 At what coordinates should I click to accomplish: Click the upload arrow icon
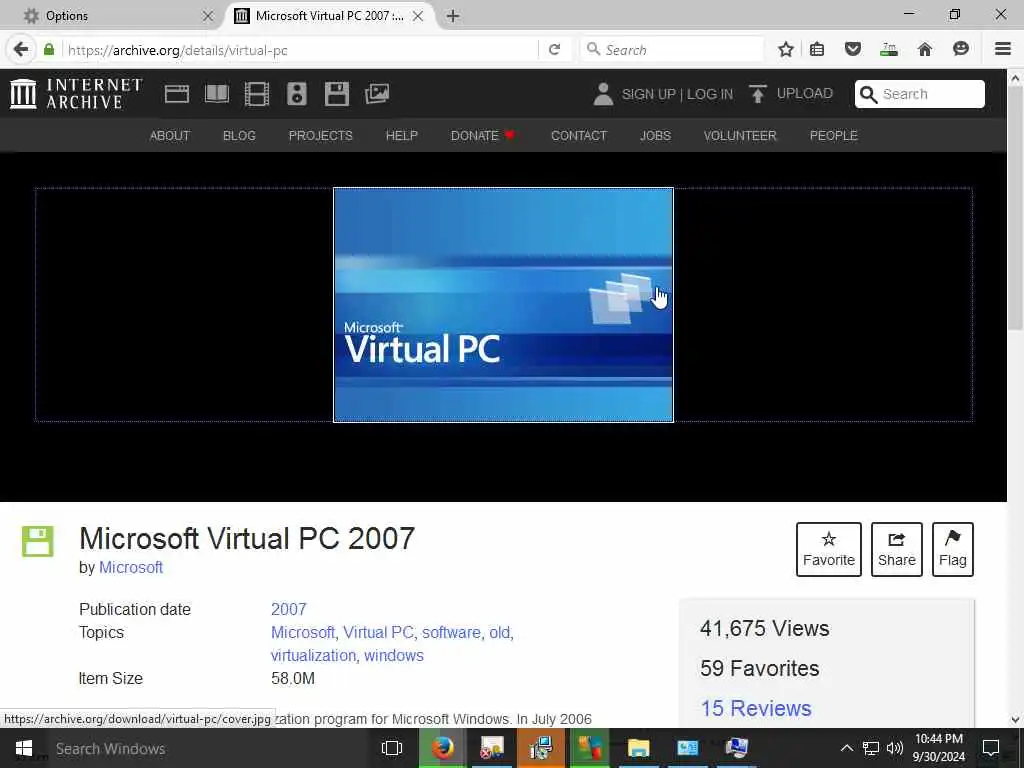(x=758, y=94)
